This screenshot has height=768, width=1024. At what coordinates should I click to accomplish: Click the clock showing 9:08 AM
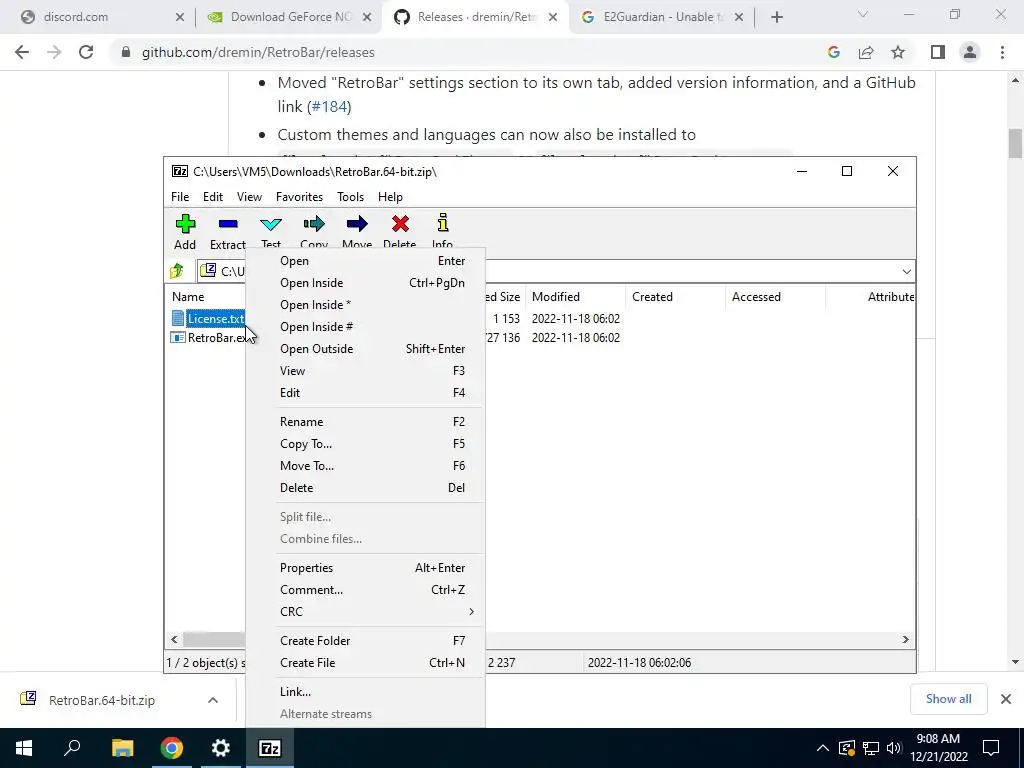[x=938, y=739]
